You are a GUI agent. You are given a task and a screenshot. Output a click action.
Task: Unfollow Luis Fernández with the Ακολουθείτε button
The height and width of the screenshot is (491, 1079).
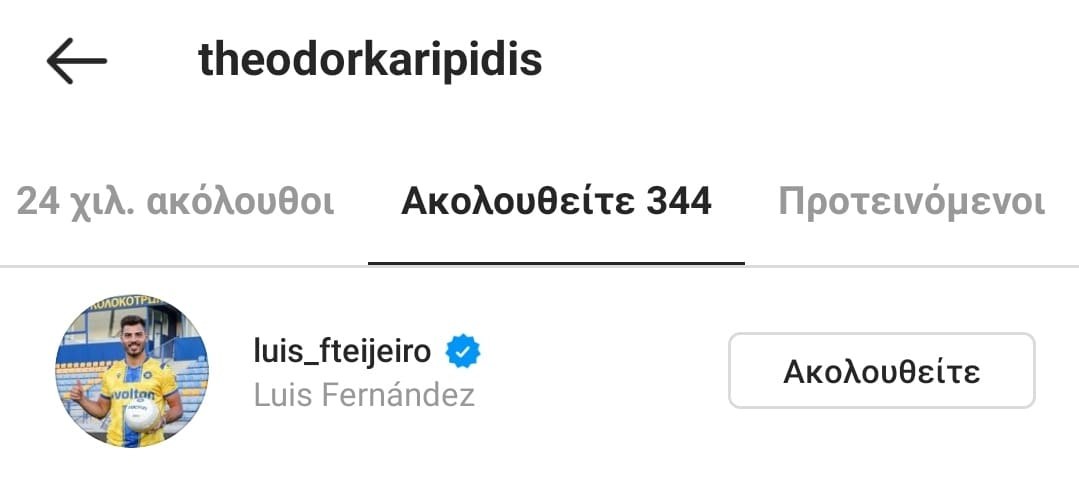pos(882,371)
